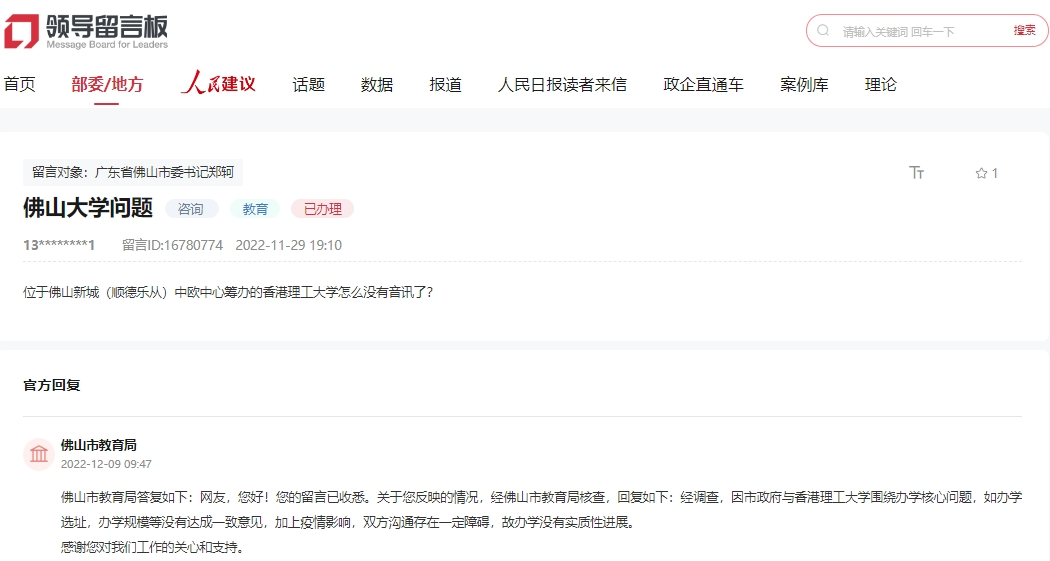Open the 报道 menu item

point(445,84)
